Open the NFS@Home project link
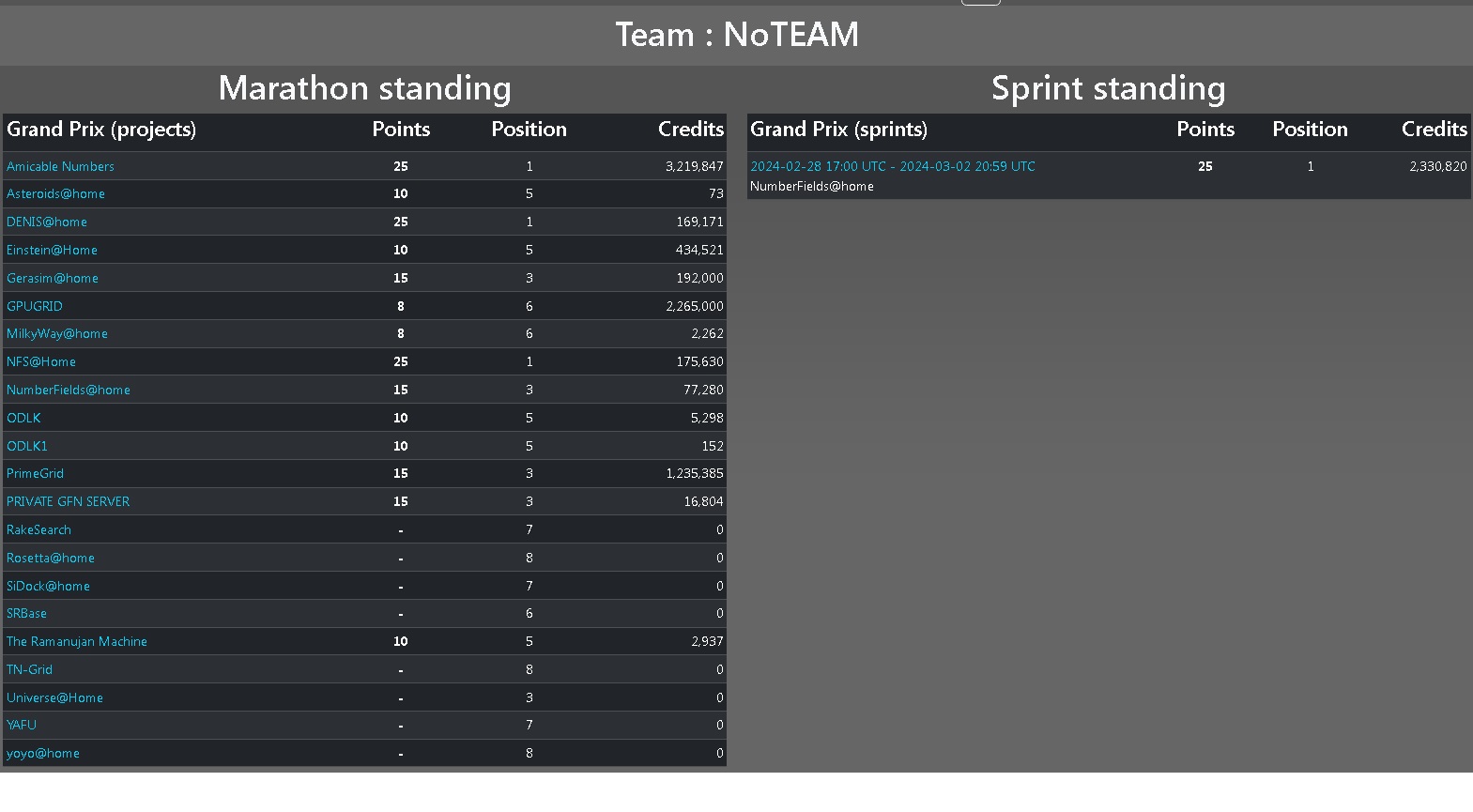Image resolution: width=1473 pixels, height=812 pixels. (x=40, y=361)
